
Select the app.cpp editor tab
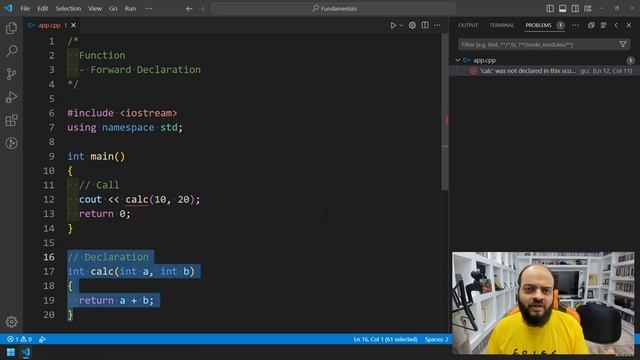[50, 25]
